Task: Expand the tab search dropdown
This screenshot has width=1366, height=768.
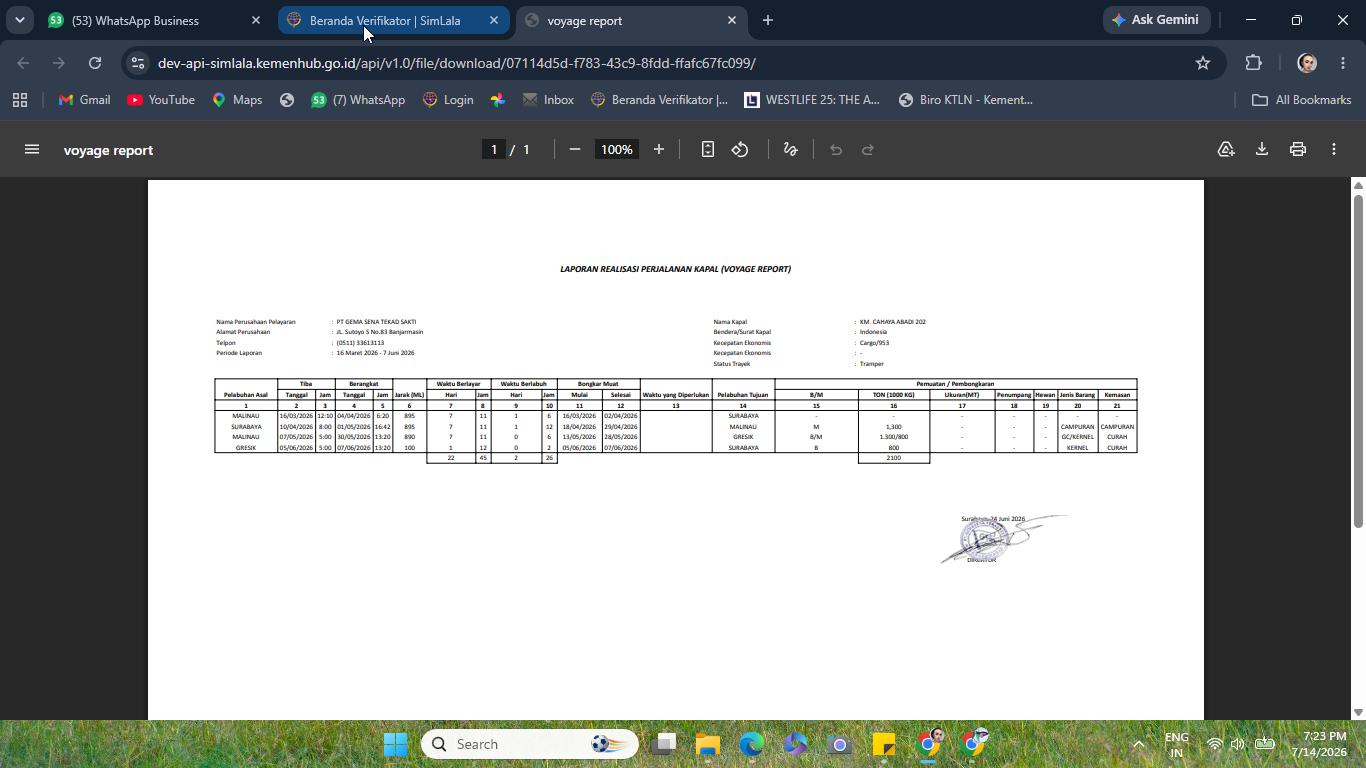Action: (19, 20)
